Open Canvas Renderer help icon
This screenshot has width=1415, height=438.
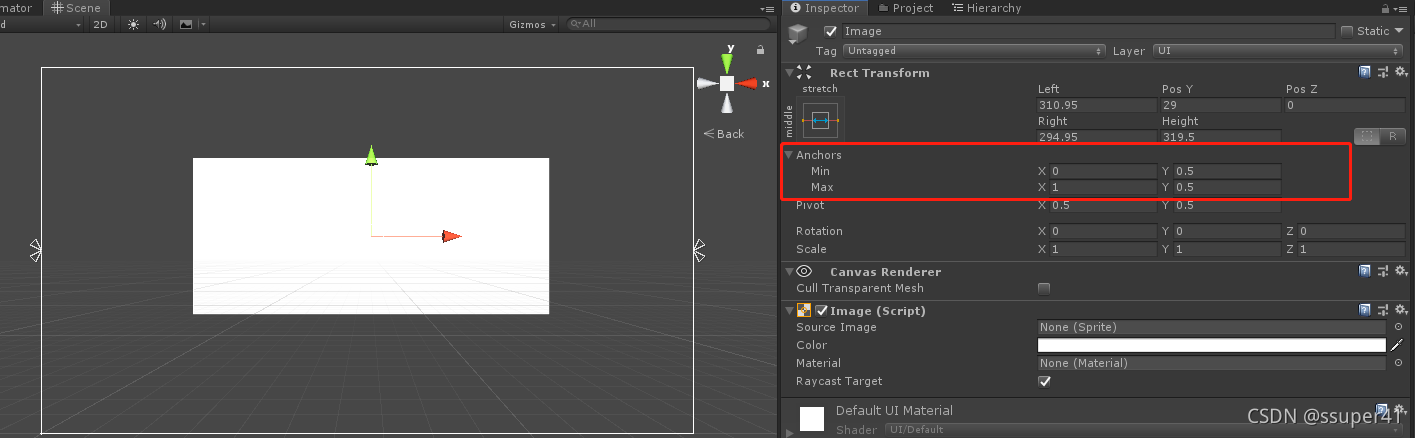(1365, 271)
